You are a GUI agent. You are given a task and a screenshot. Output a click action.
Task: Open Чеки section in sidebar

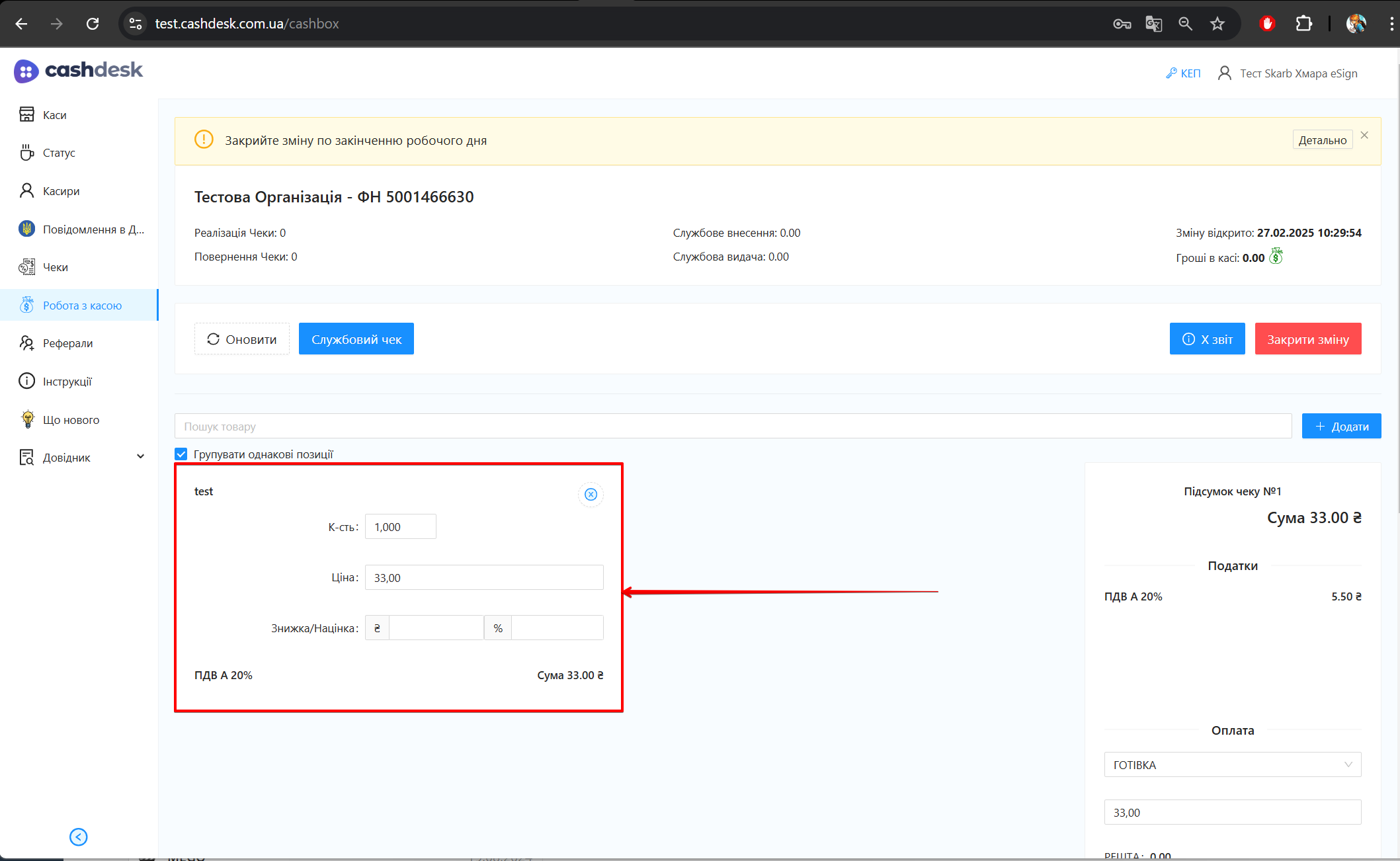55,267
